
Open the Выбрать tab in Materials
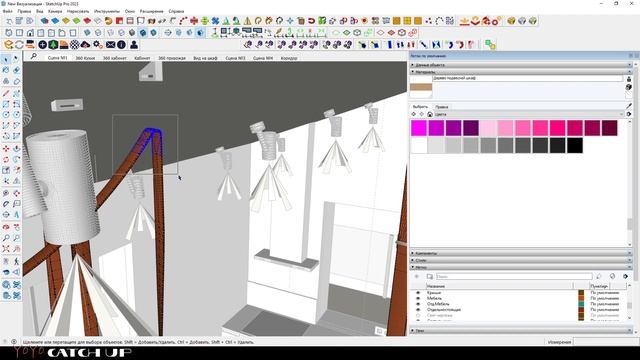click(420, 107)
